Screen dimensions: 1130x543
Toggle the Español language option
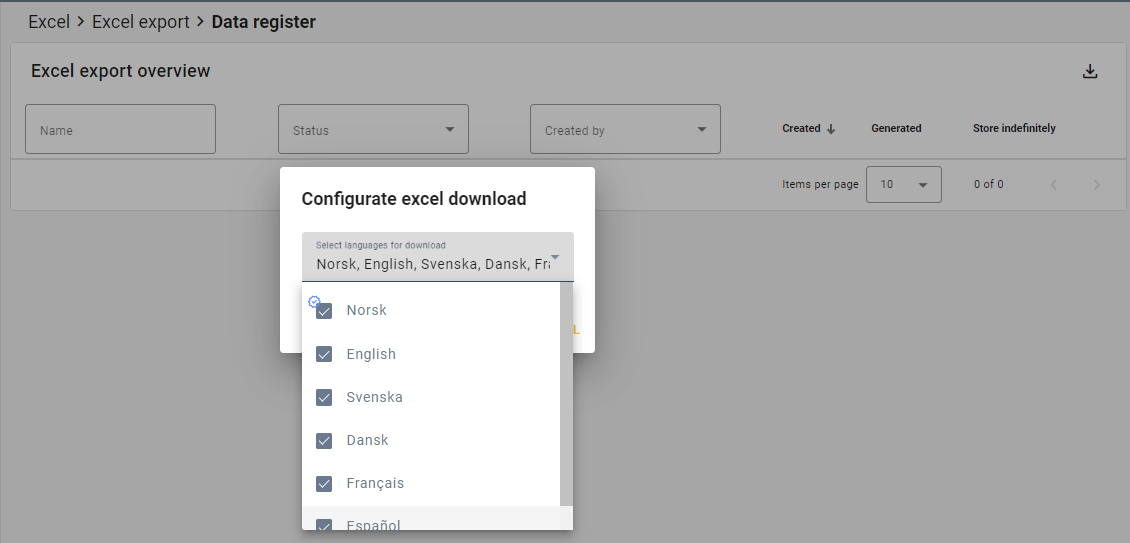(324, 525)
